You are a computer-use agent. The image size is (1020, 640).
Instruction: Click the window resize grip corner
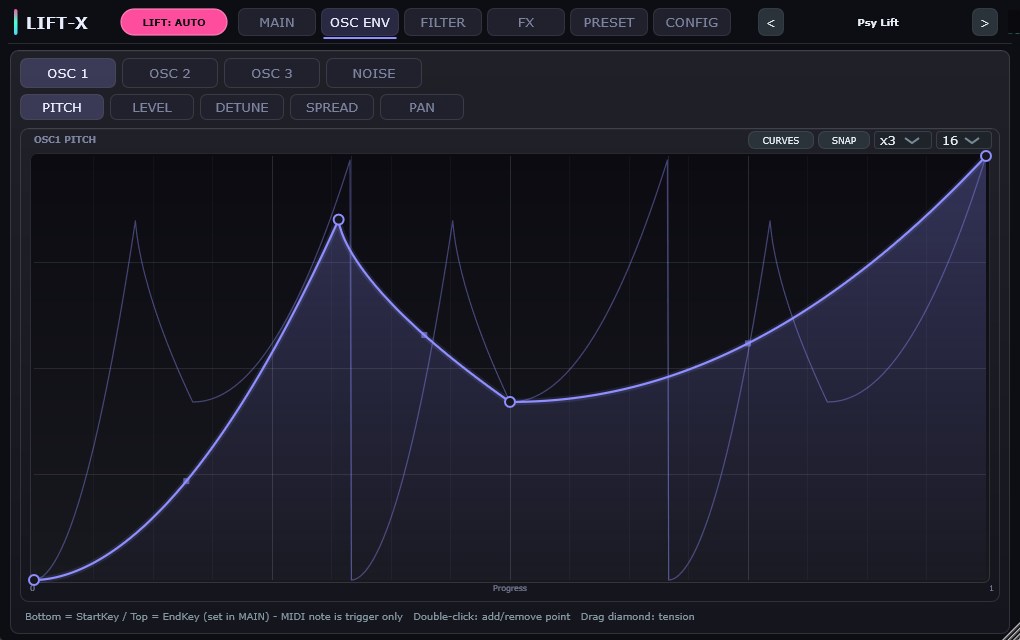click(x=1012, y=632)
